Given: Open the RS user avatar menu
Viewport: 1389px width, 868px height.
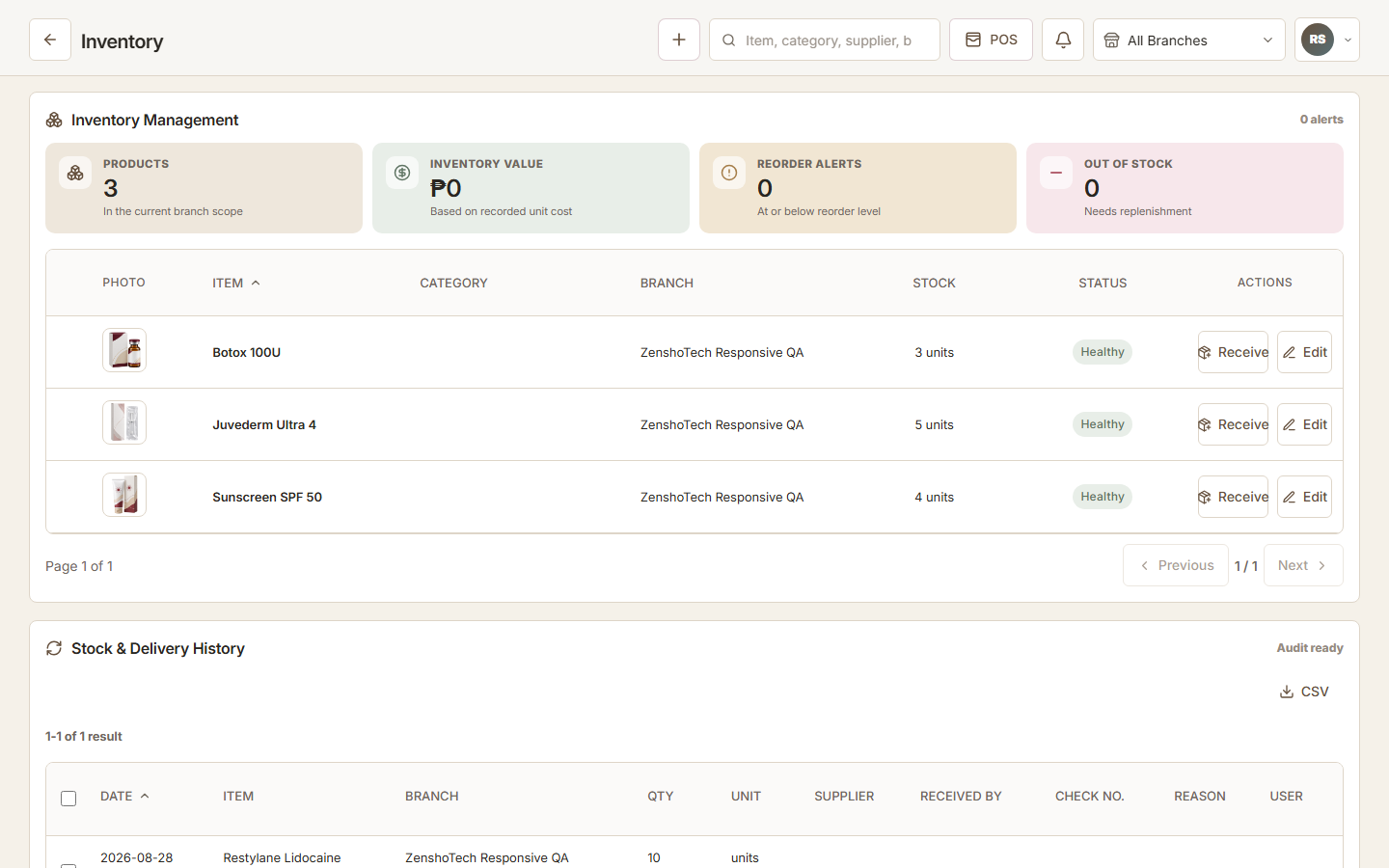Looking at the screenshot, I should tap(1327, 40).
